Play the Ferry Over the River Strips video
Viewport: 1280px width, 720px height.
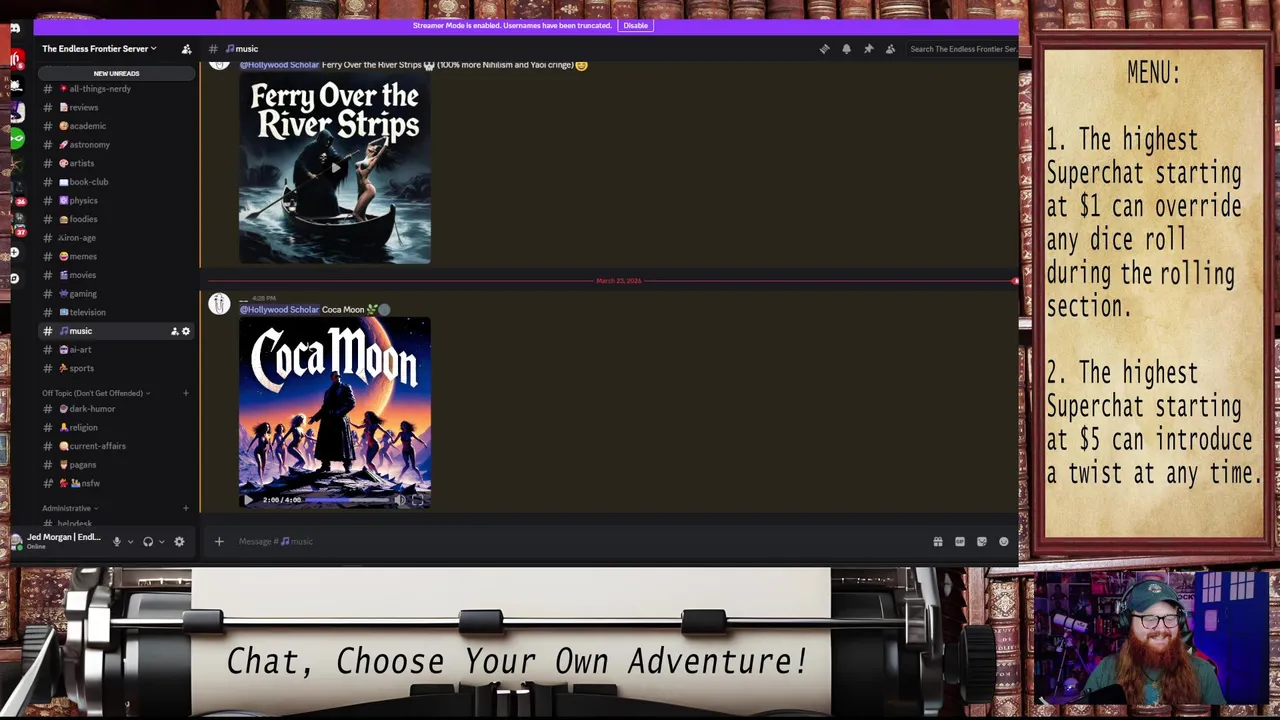pyautogui.click(x=335, y=168)
